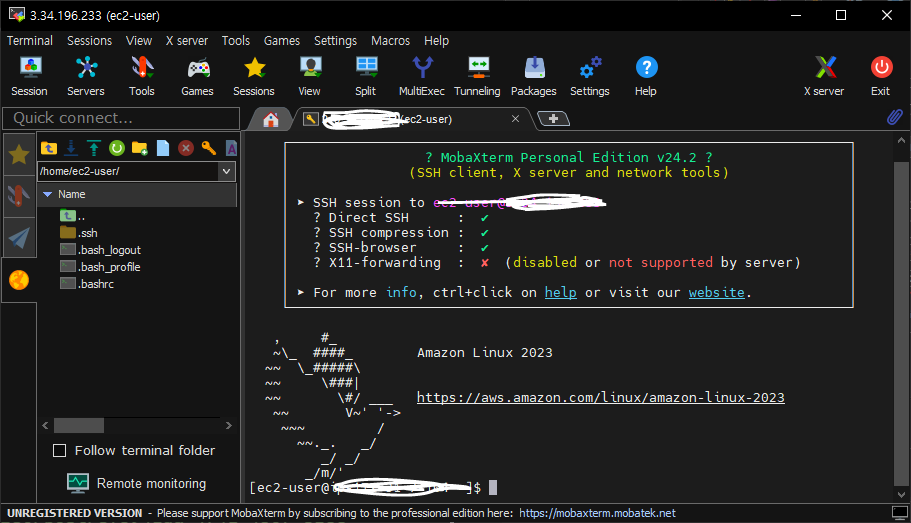Open the Games menu
The height and width of the screenshot is (523, 911).
[x=282, y=41]
